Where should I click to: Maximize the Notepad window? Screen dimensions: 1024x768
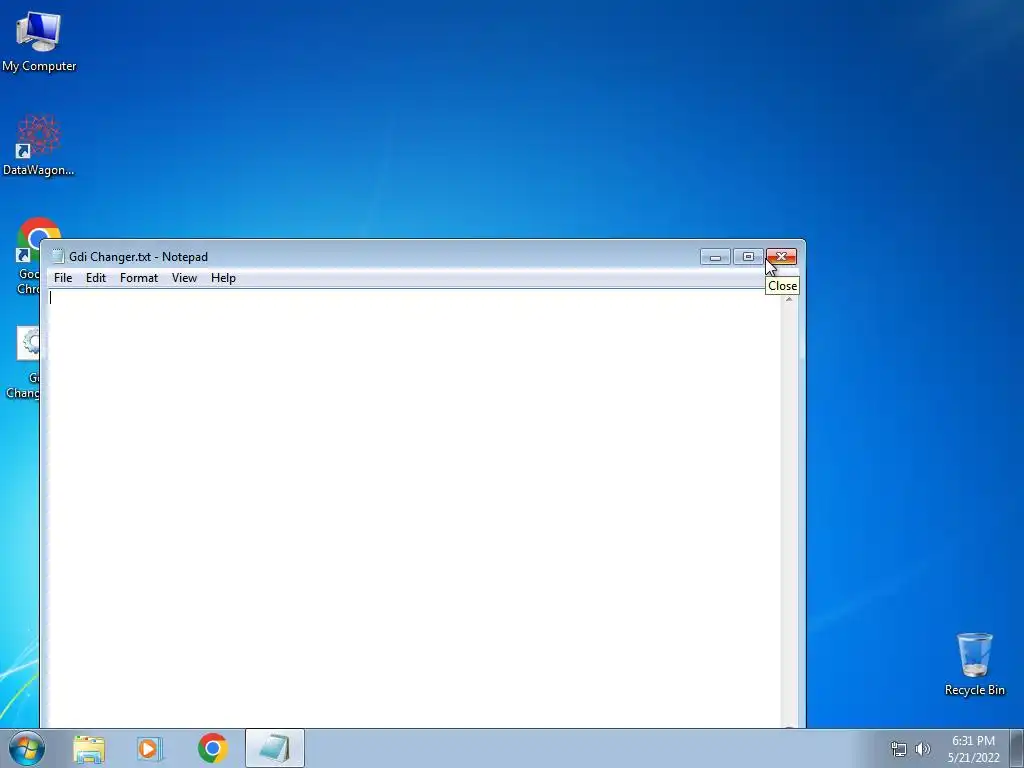click(748, 257)
